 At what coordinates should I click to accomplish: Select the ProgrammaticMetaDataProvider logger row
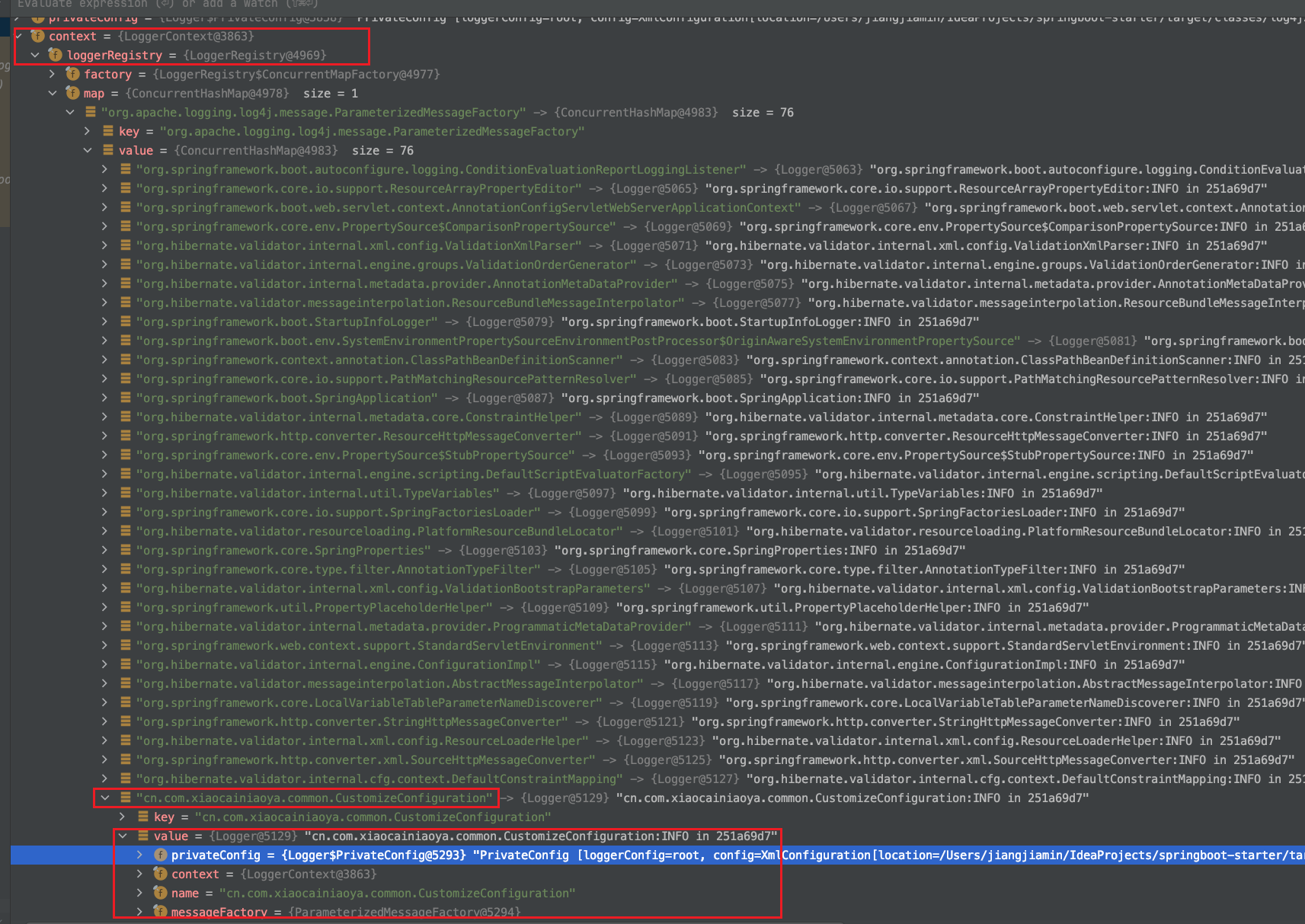(x=657, y=626)
